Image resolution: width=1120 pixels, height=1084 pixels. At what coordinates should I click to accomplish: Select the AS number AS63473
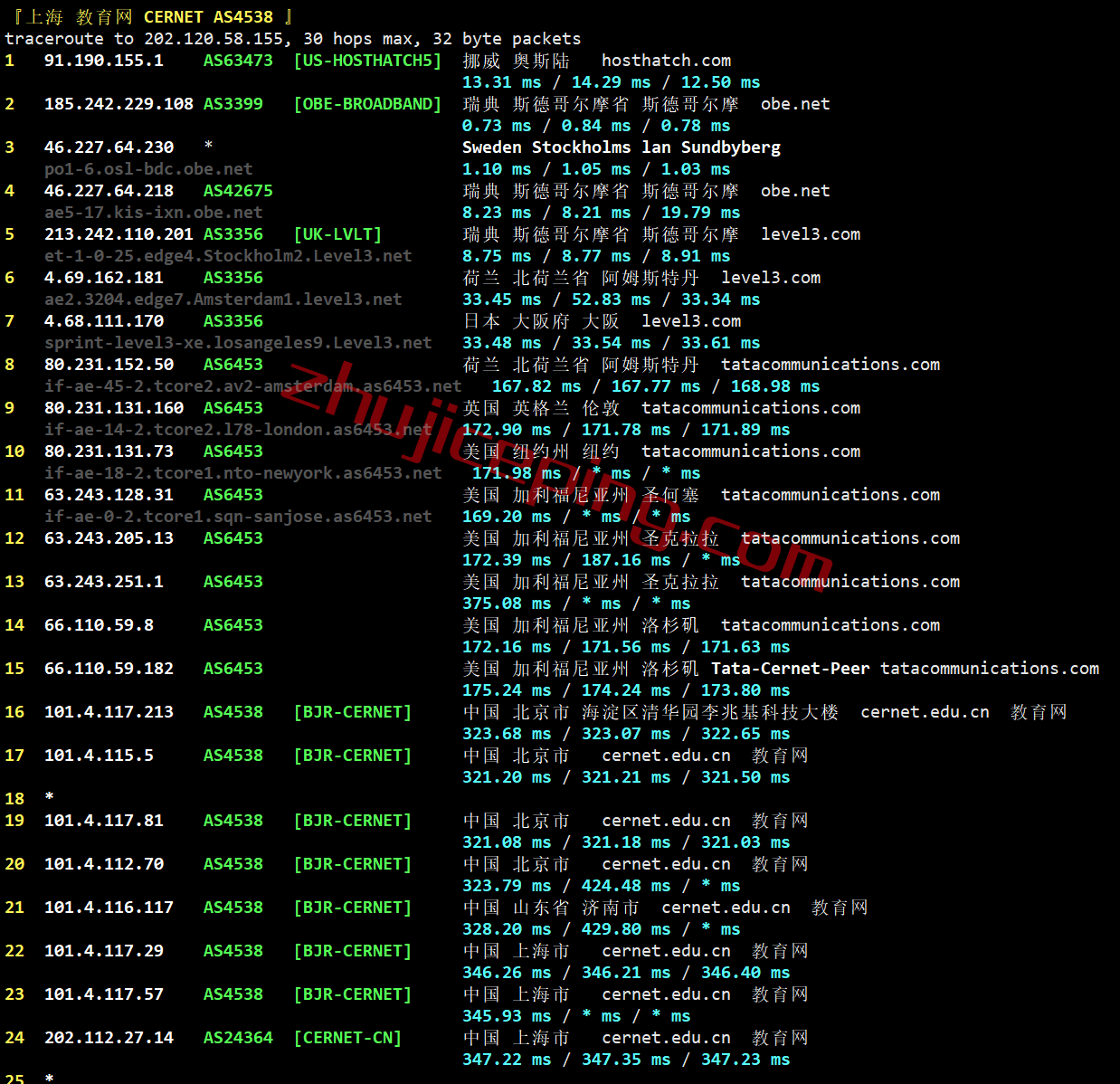coord(238,61)
